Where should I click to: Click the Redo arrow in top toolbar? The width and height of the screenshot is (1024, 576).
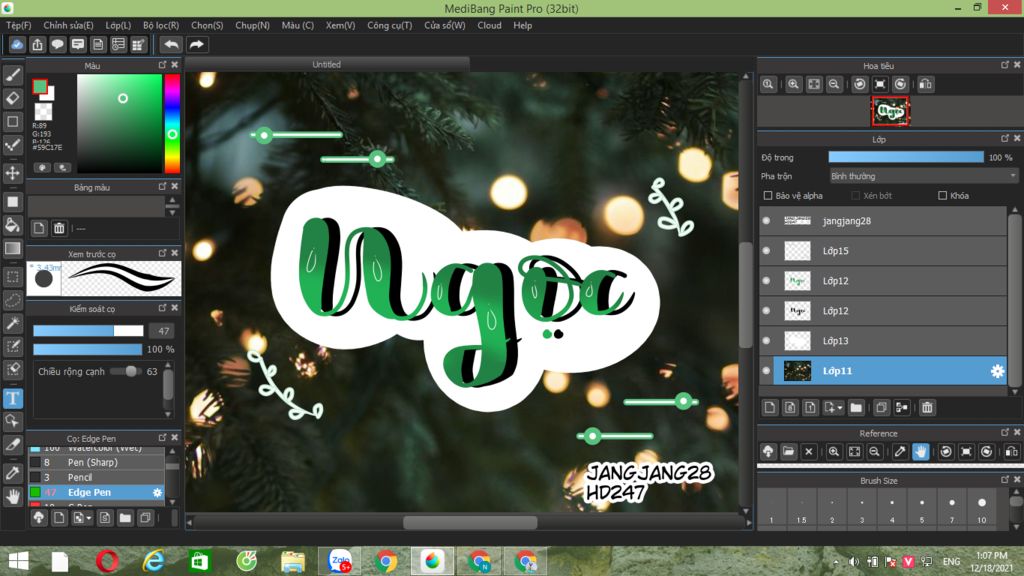197,44
